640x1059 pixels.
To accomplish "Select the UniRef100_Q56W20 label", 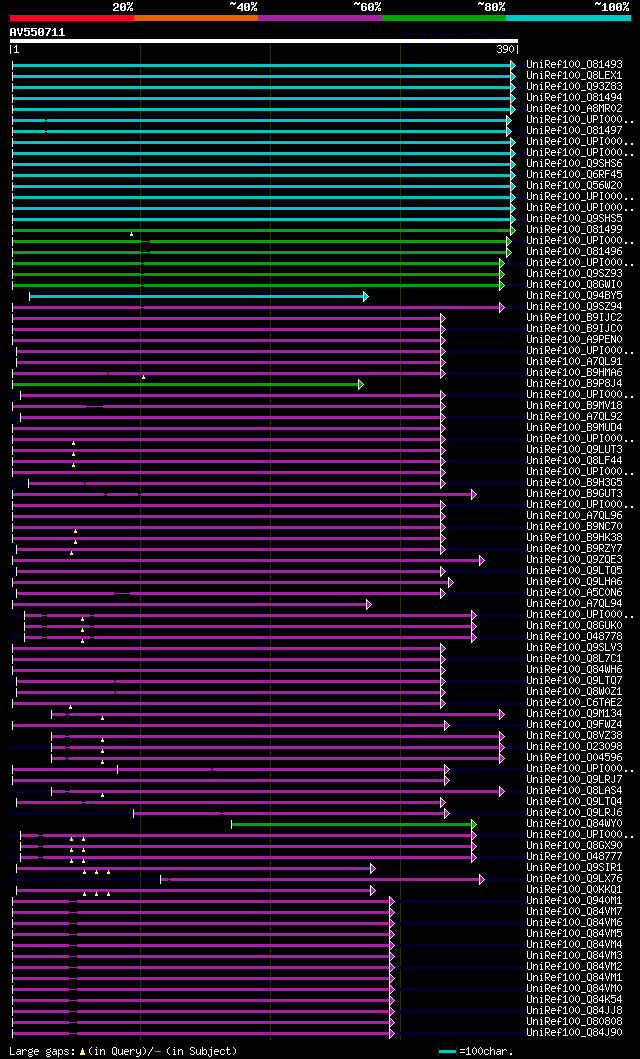I will [x=575, y=185].
